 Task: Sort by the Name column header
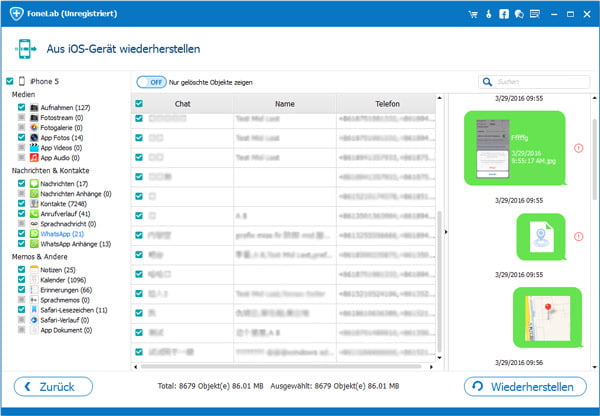coord(285,103)
